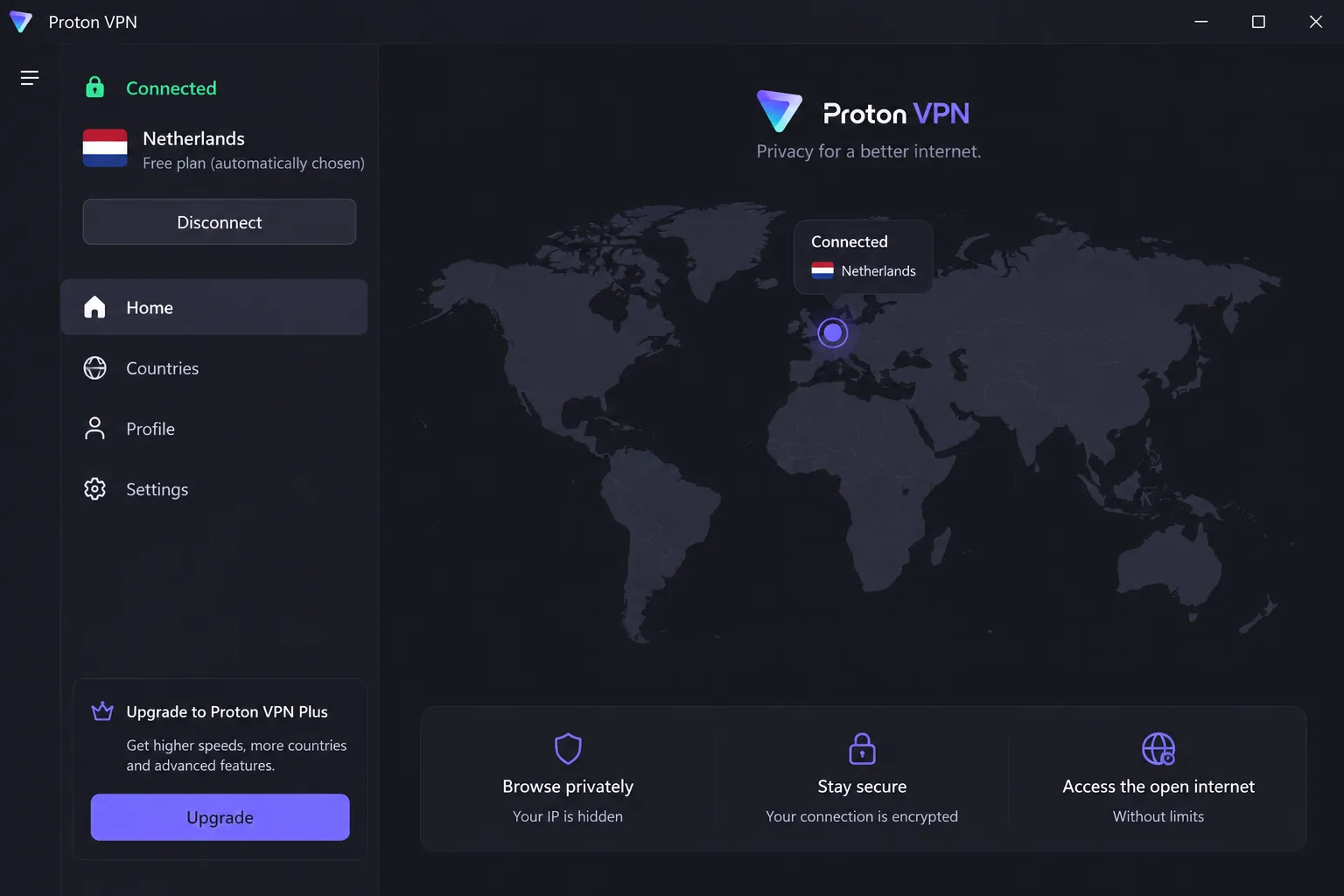This screenshot has width=1344, height=896.
Task: Click the 'Free plan (automatically chosen)' text
Action: tap(254, 164)
